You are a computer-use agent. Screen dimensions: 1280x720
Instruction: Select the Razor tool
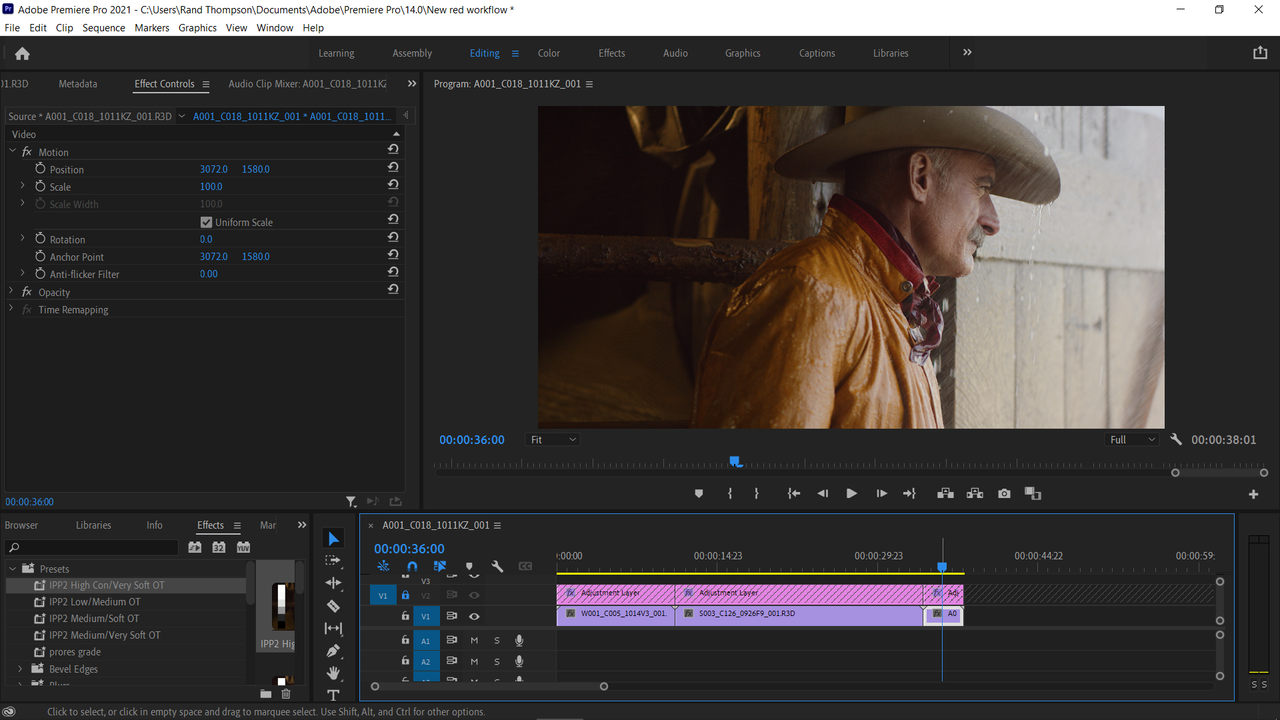[x=334, y=606]
